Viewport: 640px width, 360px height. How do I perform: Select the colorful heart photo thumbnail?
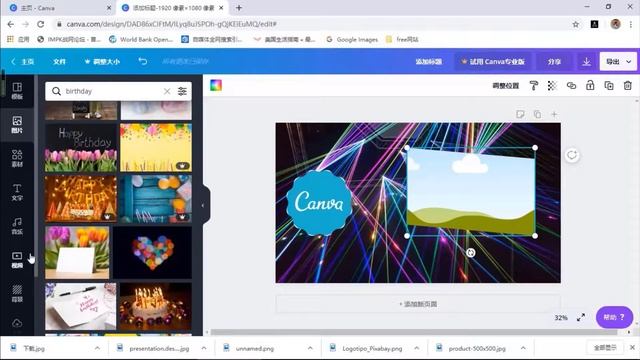pos(153,253)
